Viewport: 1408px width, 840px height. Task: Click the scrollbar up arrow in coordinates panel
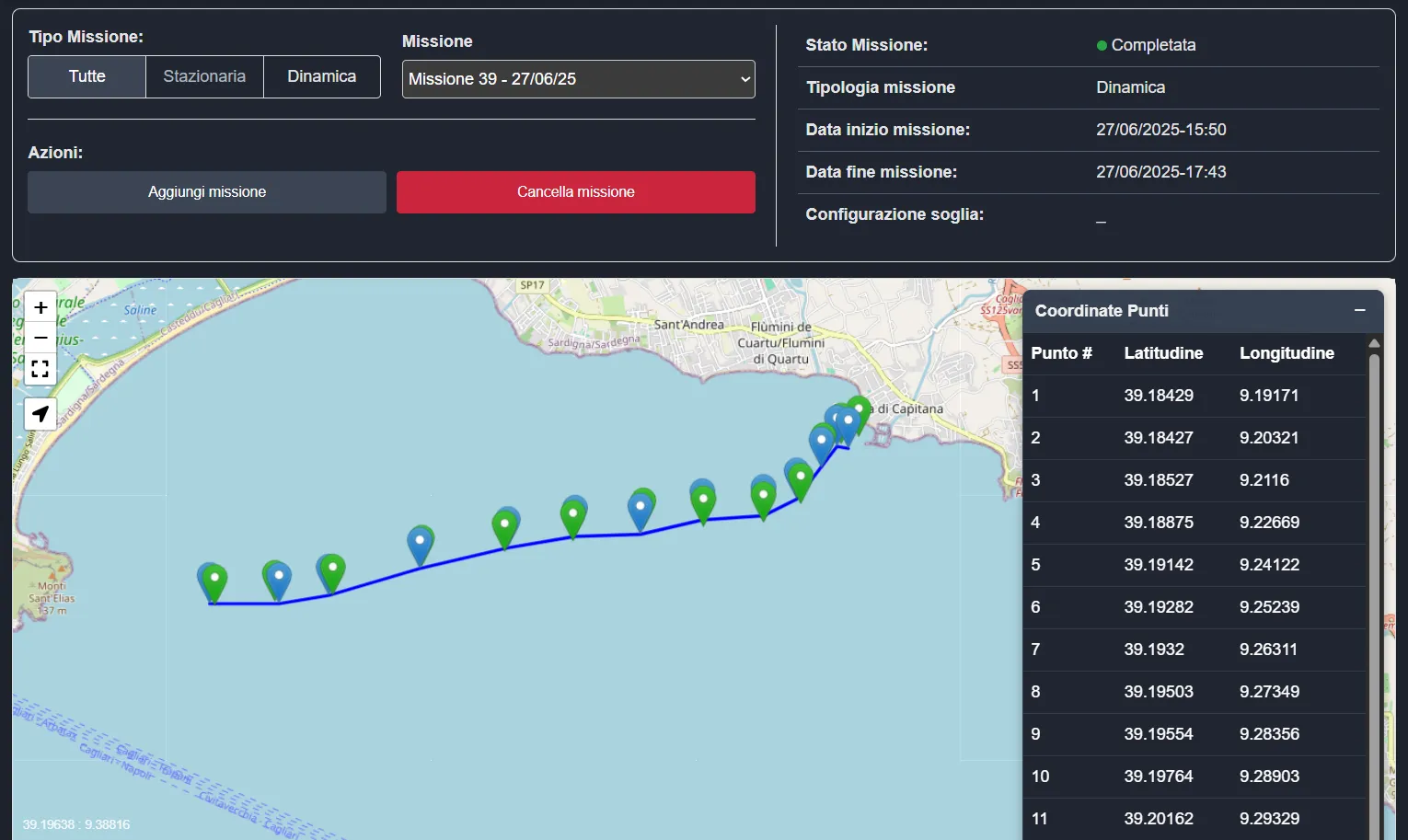coord(1374,343)
